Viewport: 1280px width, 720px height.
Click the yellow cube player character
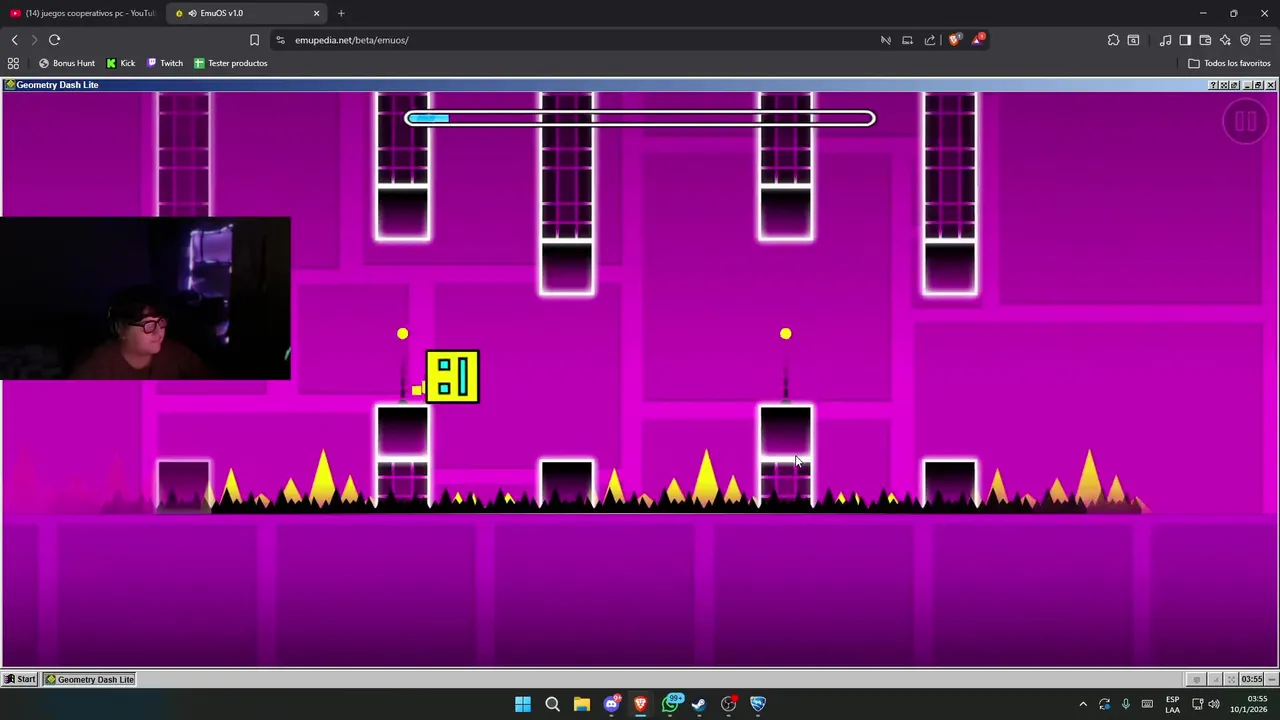coord(452,376)
